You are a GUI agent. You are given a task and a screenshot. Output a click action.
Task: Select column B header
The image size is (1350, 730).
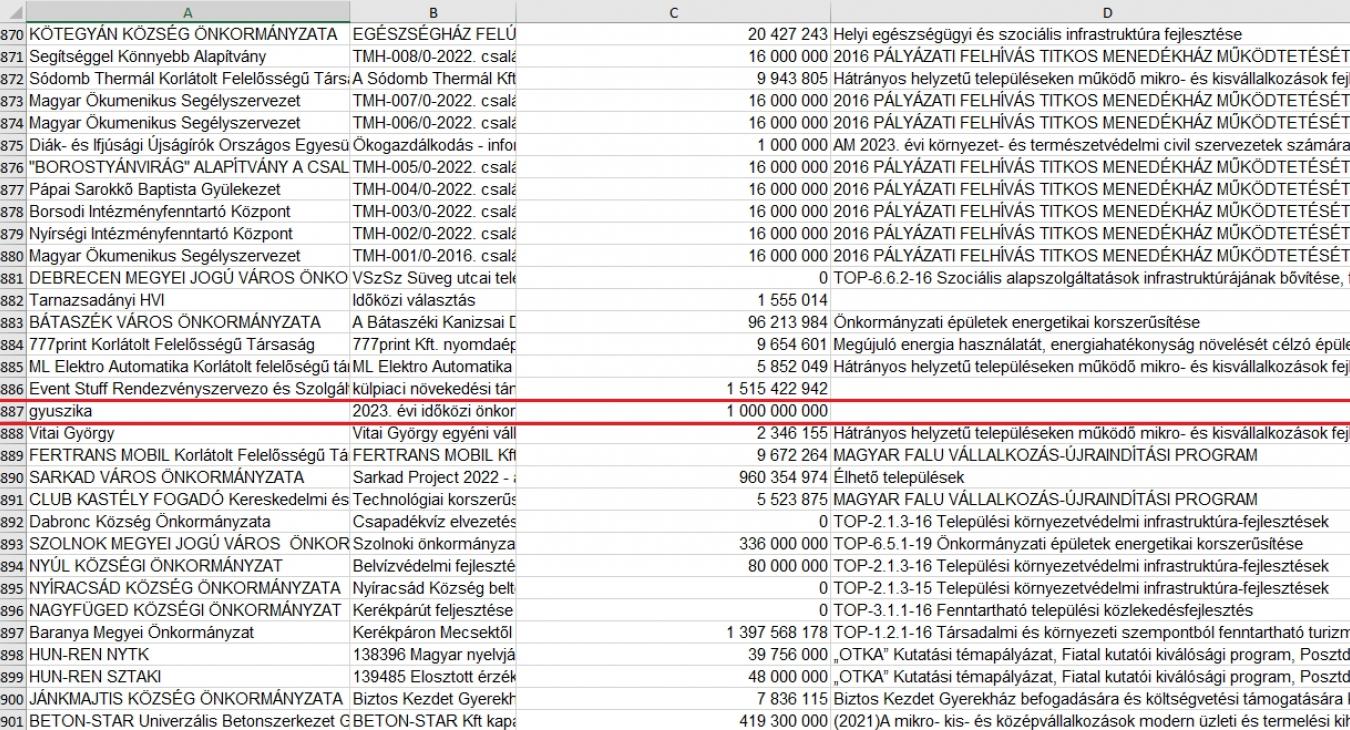point(433,11)
